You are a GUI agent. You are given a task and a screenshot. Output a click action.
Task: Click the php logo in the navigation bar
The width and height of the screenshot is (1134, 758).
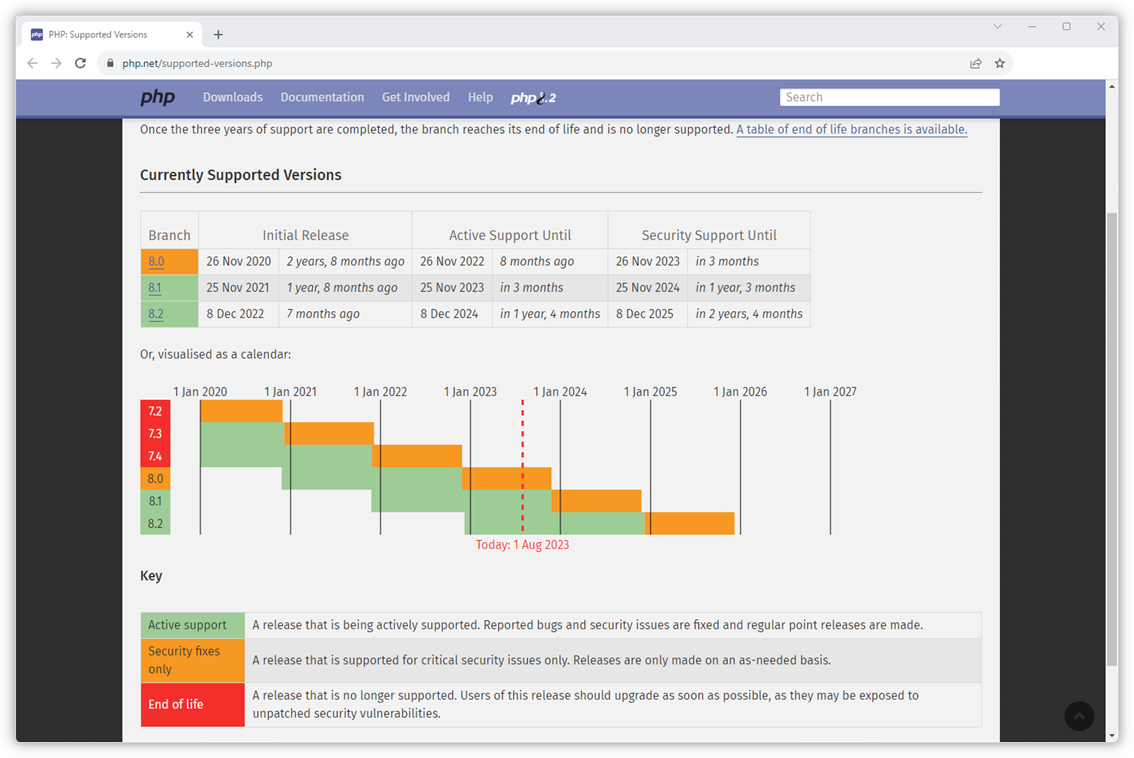tap(158, 97)
